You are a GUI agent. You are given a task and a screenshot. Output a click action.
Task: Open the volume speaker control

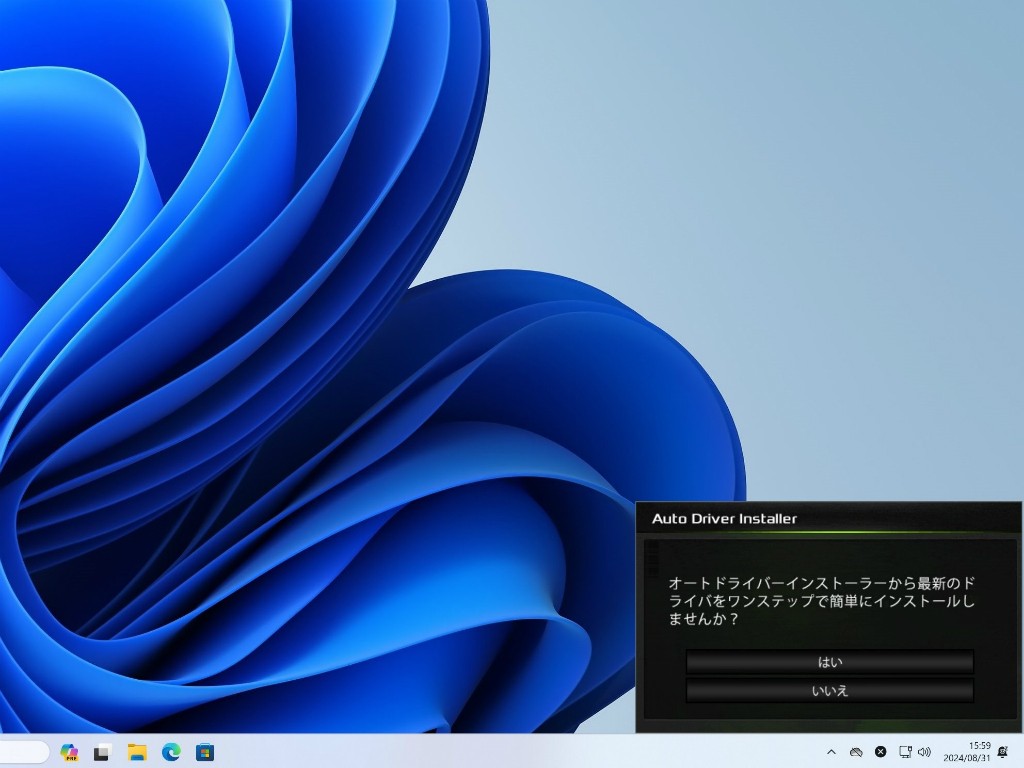[x=924, y=752]
